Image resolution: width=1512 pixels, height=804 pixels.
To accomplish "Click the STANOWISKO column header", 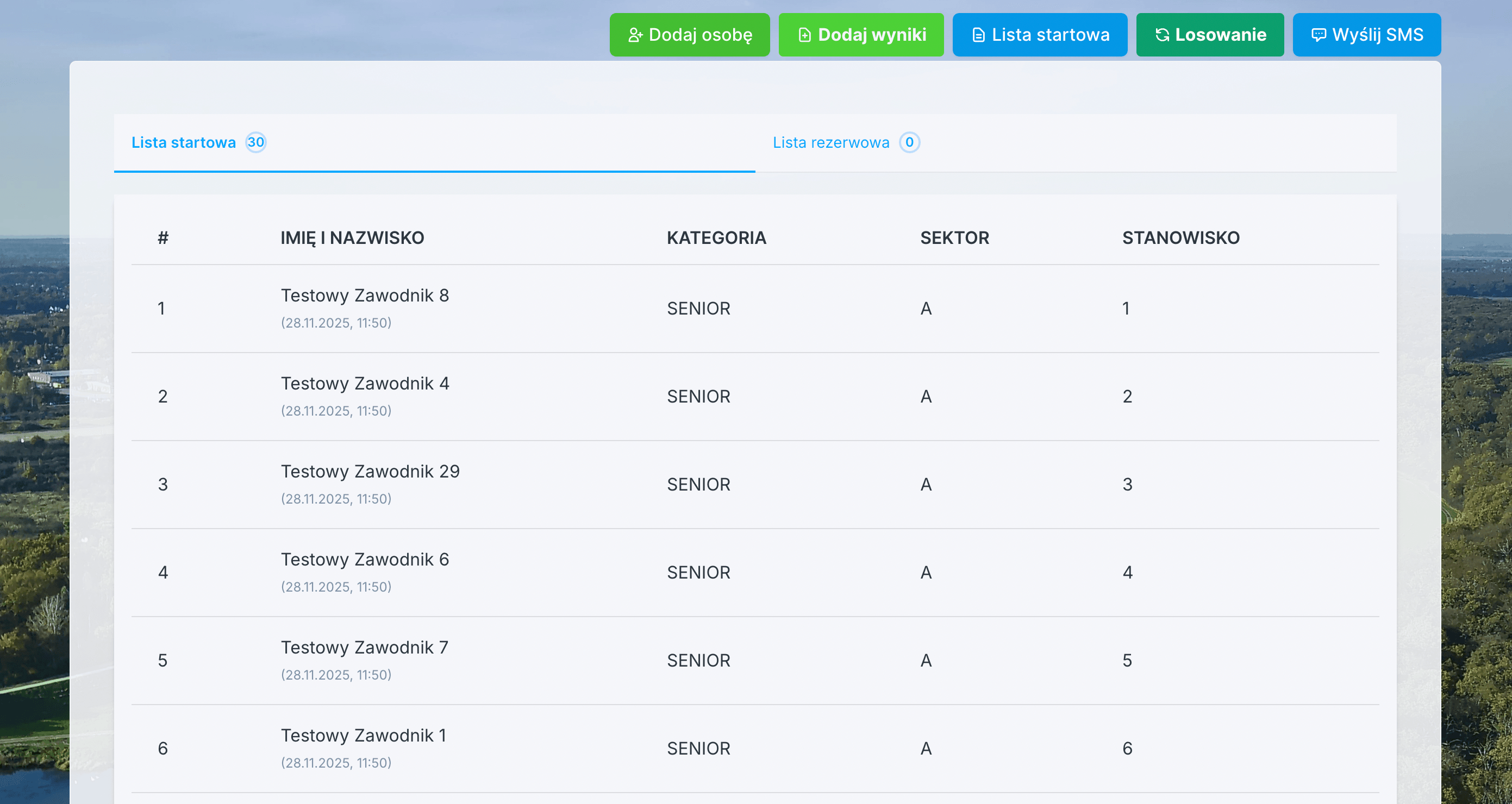I will coord(1181,238).
